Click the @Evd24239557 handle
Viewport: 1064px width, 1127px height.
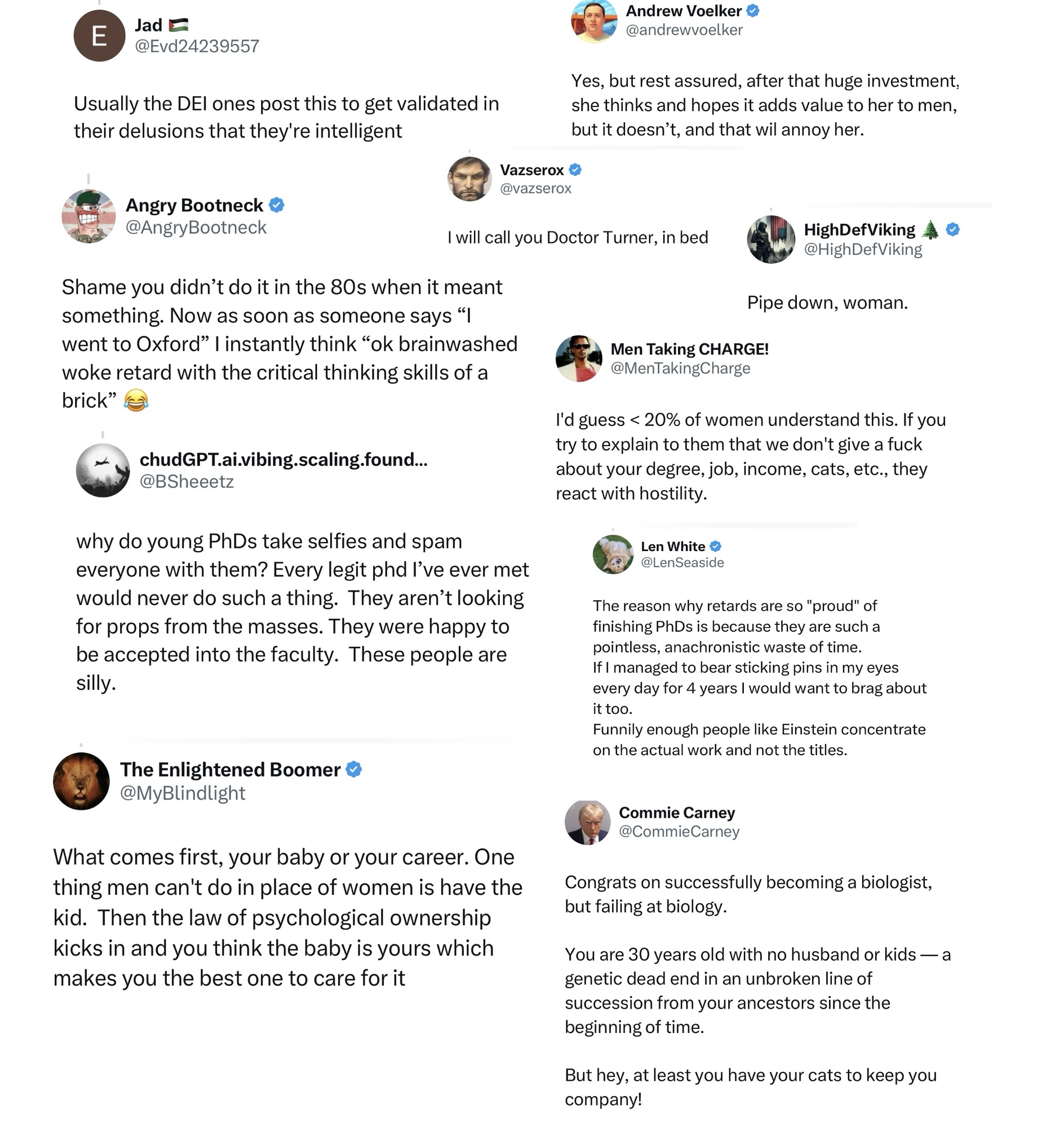tap(197, 46)
